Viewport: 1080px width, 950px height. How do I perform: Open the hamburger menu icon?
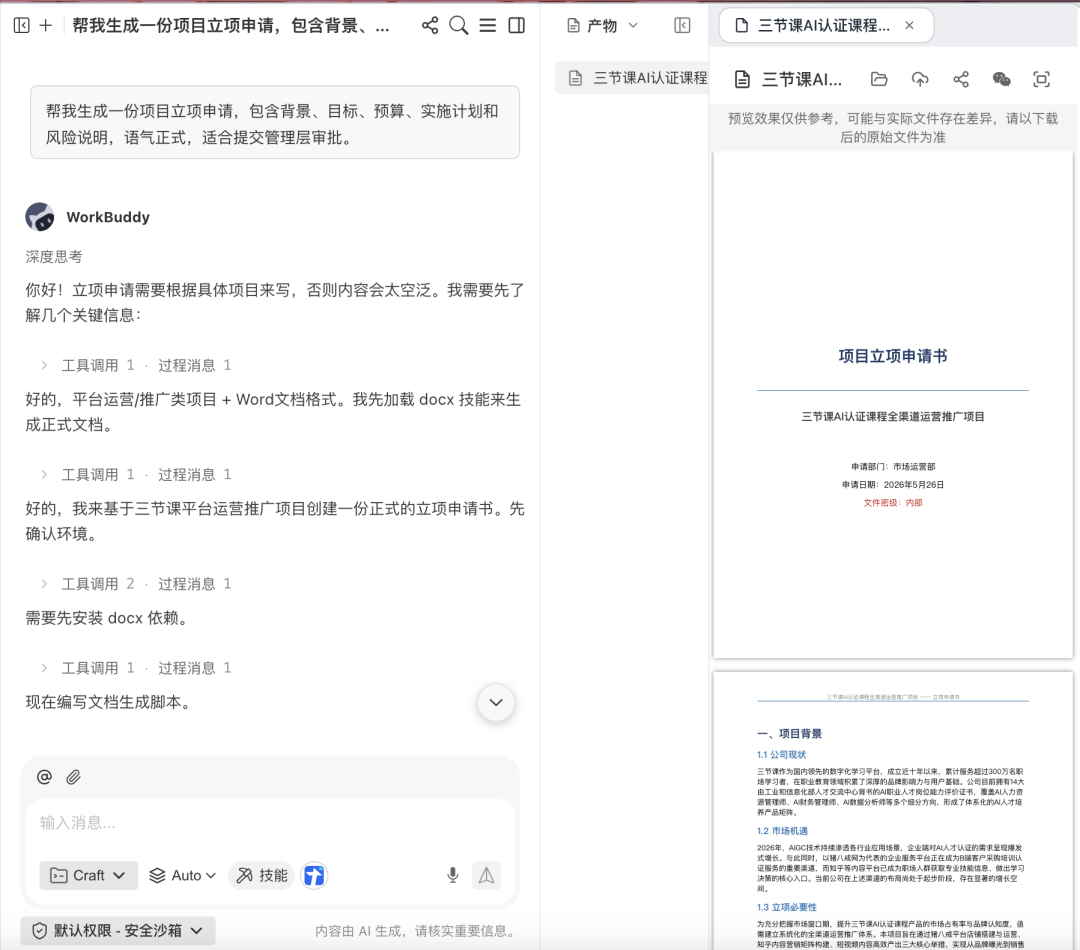click(x=488, y=25)
